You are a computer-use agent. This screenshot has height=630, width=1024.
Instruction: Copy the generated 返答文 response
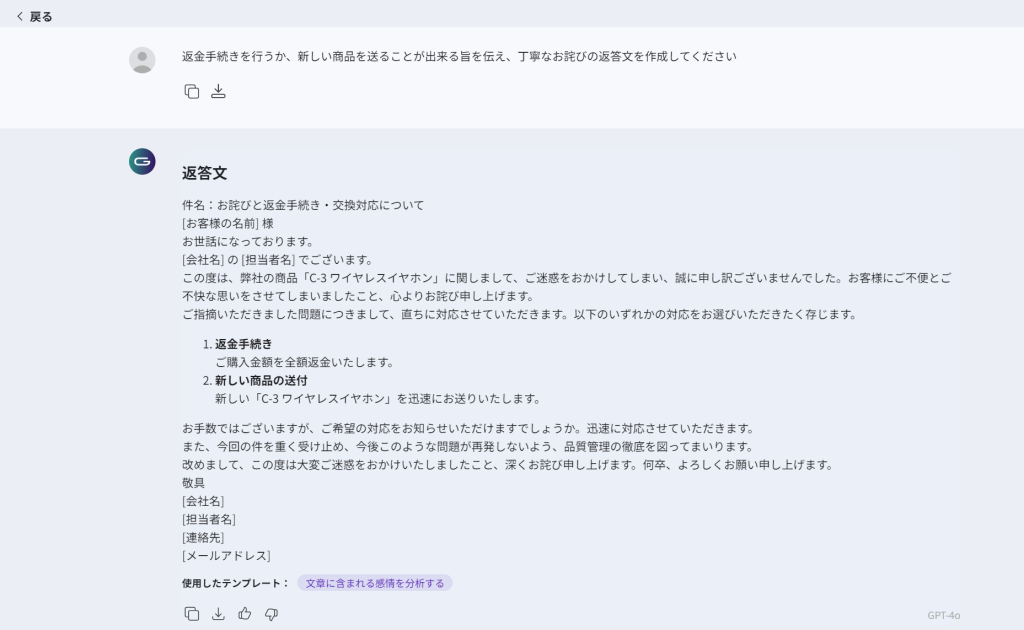pos(192,614)
